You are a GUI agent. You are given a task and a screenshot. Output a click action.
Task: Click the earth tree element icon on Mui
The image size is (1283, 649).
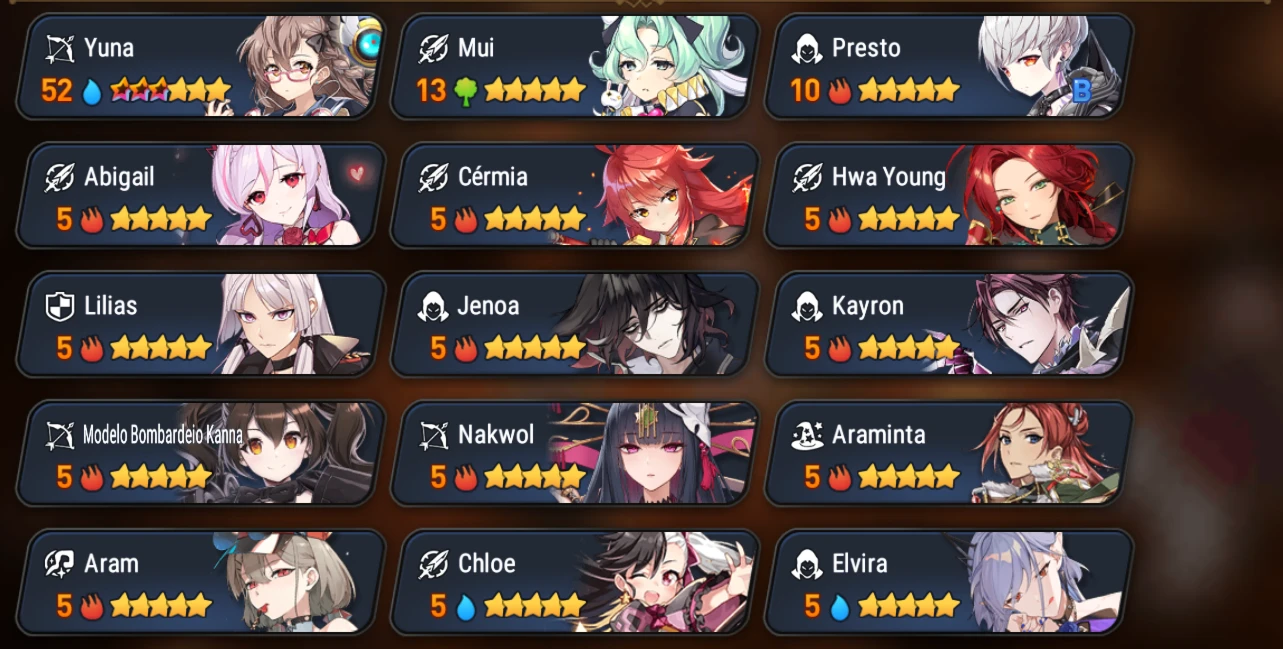click(465, 91)
